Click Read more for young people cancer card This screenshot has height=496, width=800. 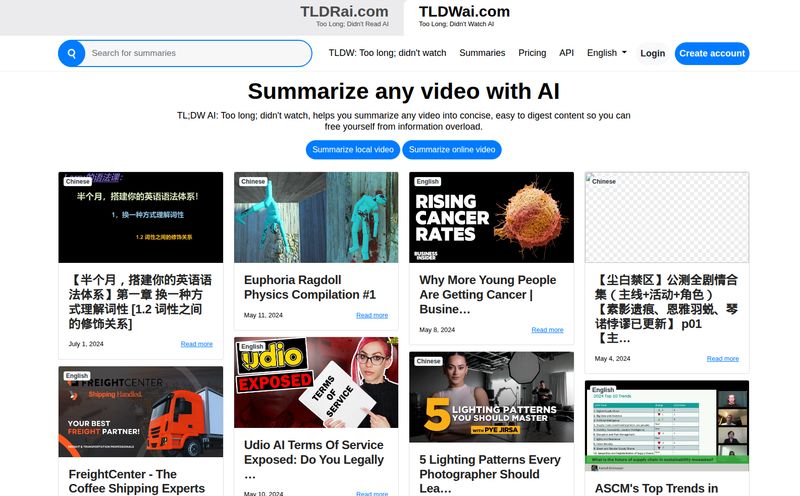click(547, 330)
